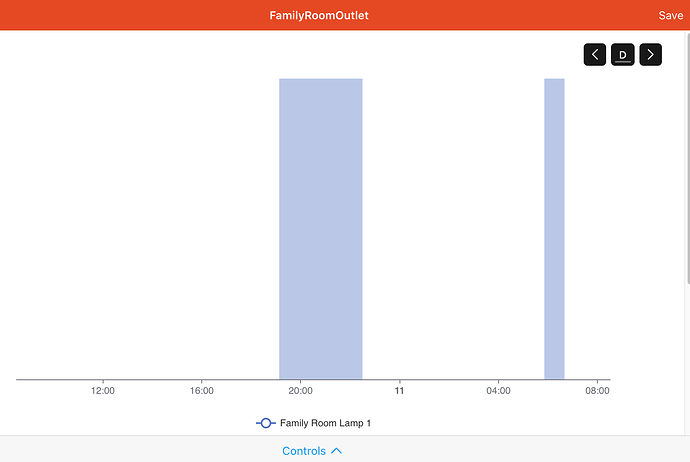The height and width of the screenshot is (462, 690).
Task: Click the 04:00 time axis label
Action: point(498,391)
